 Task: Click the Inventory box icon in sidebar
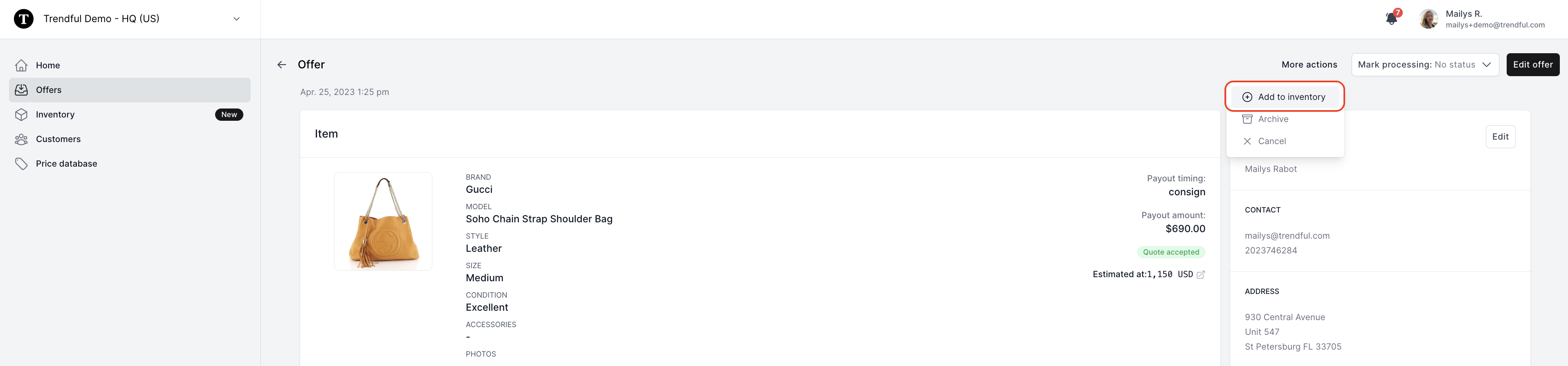click(21, 115)
